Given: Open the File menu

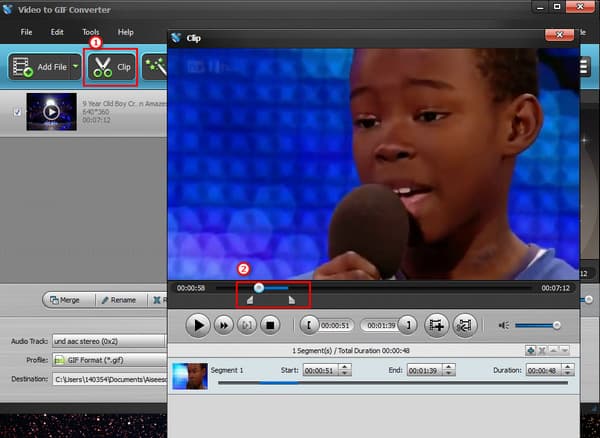Looking at the screenshot, I should [26, 32].
